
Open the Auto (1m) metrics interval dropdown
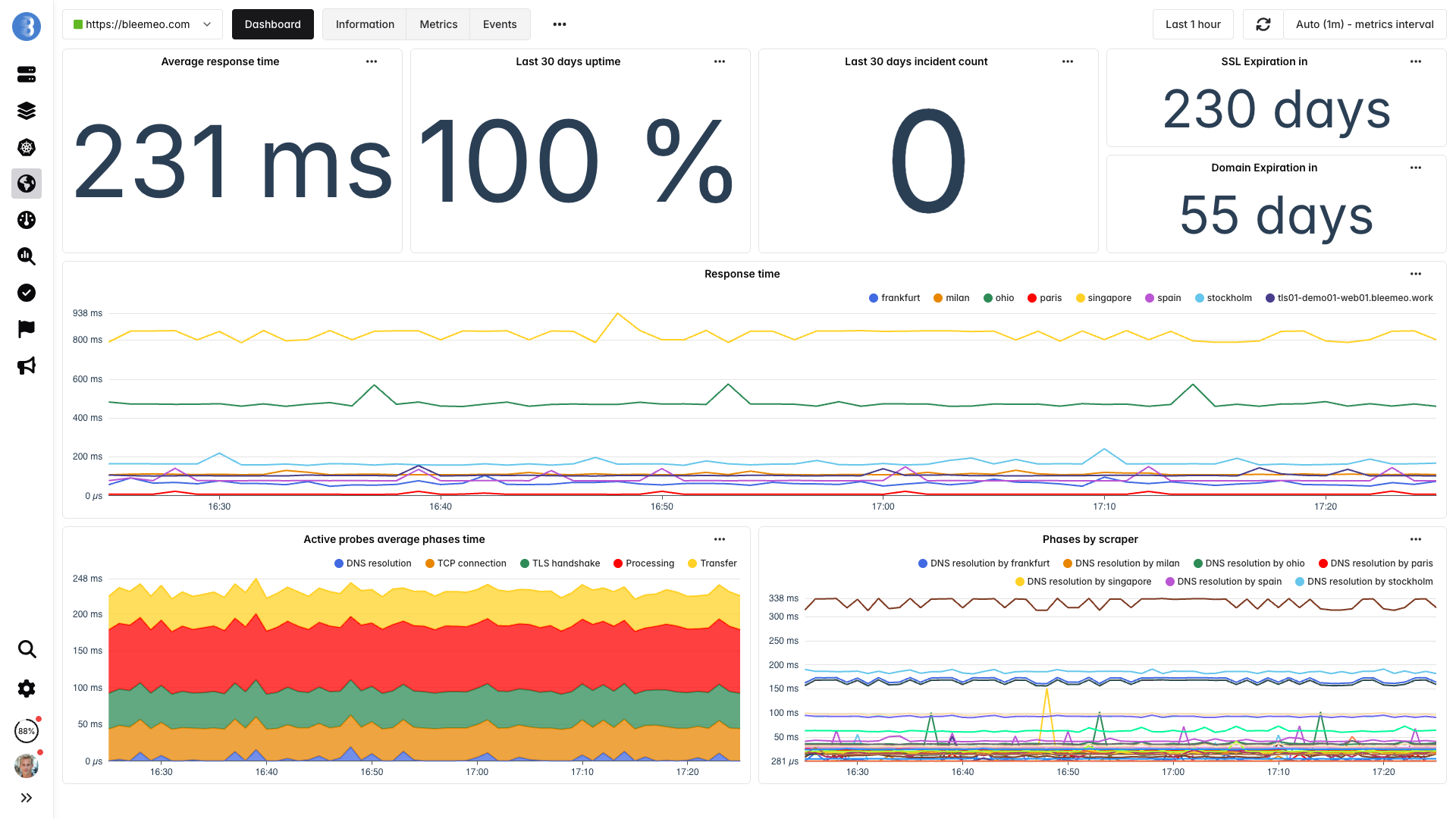[1363, 24]
